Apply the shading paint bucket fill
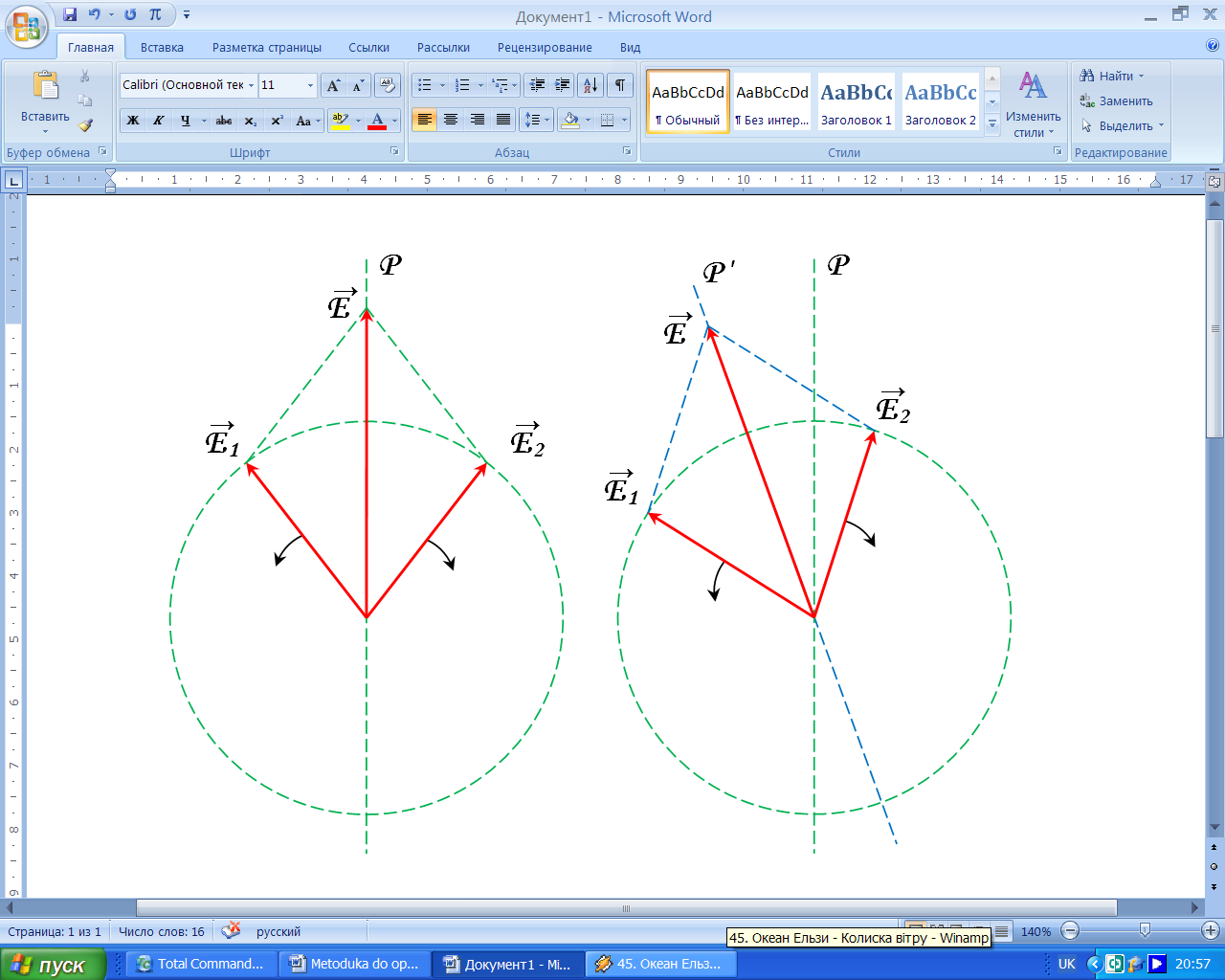 [x=570, y=120]
